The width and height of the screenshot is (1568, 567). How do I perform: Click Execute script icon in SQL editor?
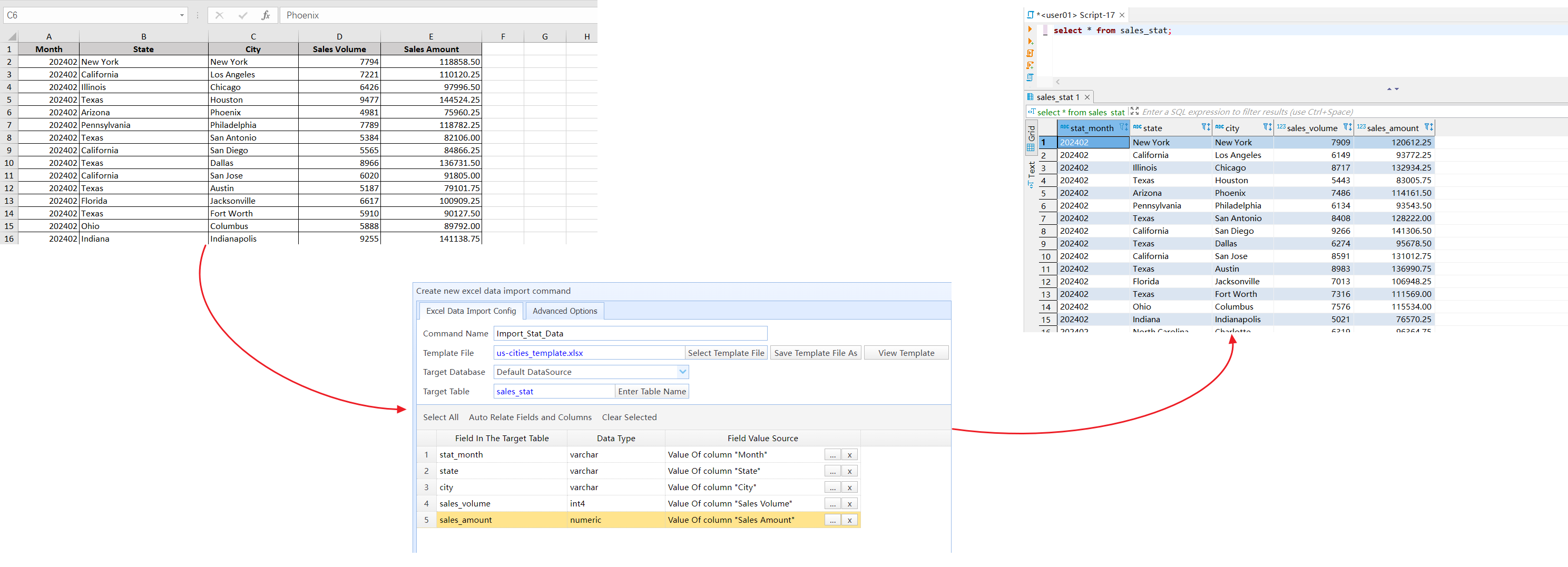[1030, 54]
